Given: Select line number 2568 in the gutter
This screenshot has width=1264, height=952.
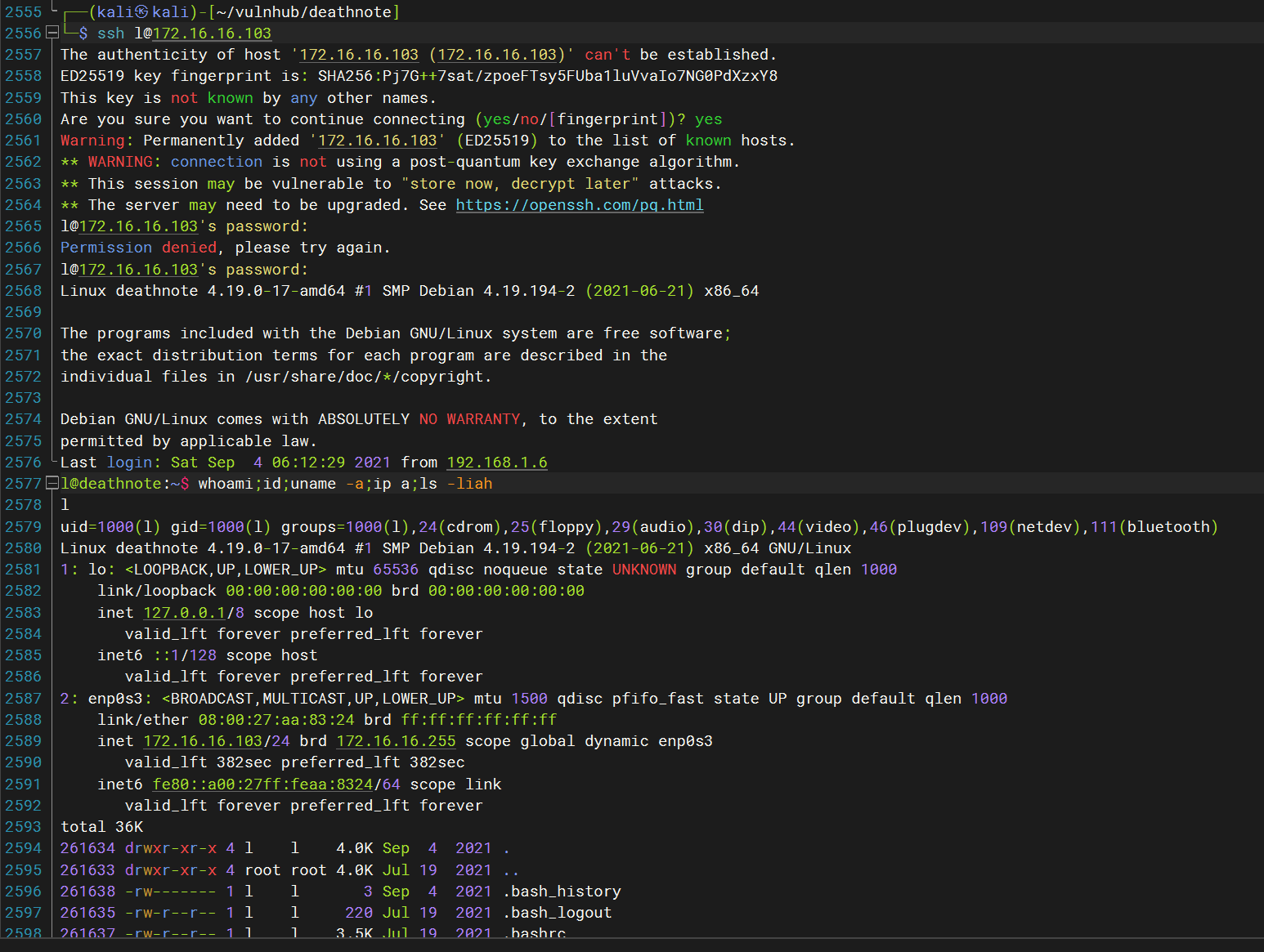Looking at the screenshot, I should [23, 291].
